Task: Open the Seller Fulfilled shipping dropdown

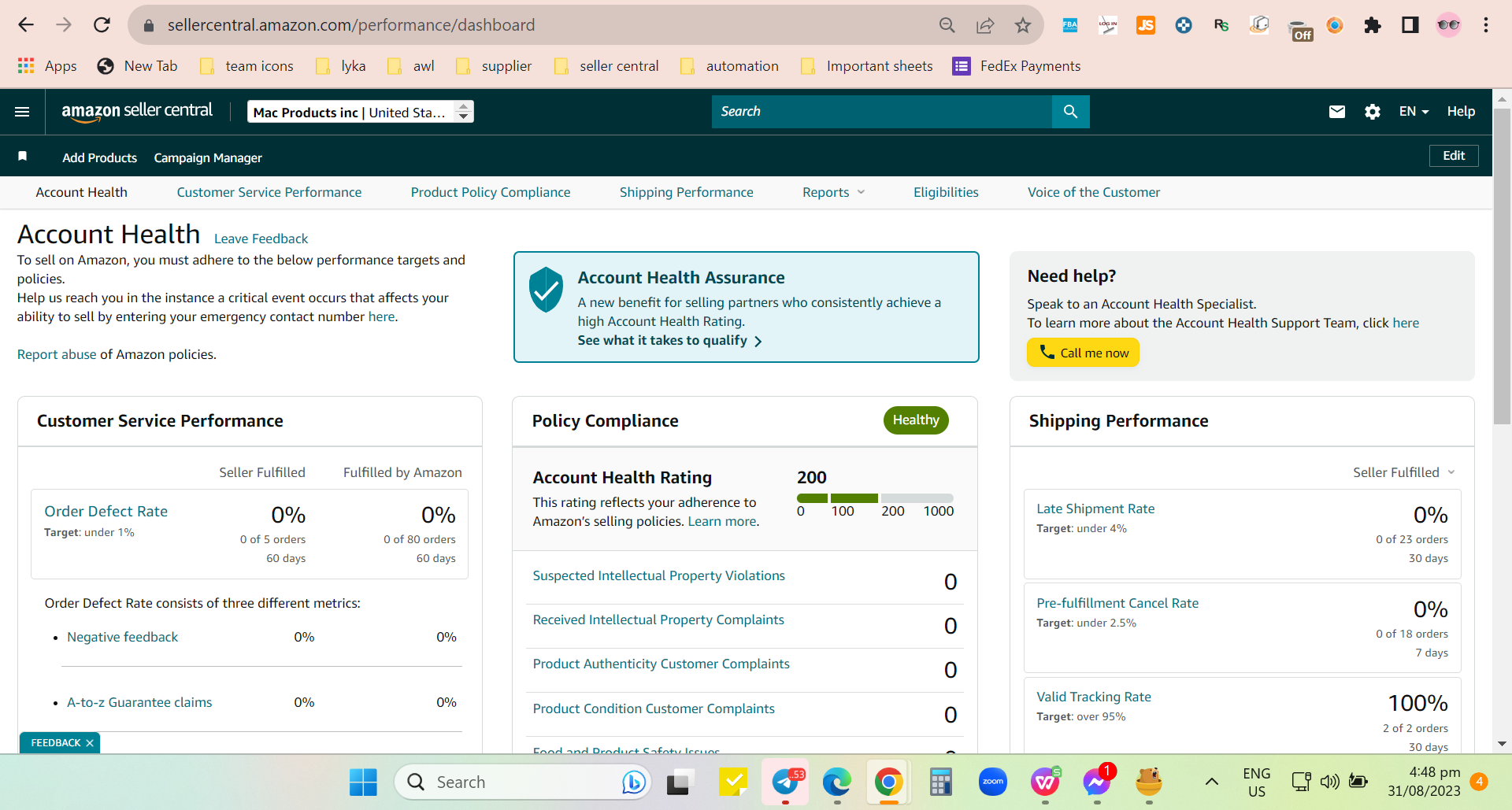Action: point(1404,472)
